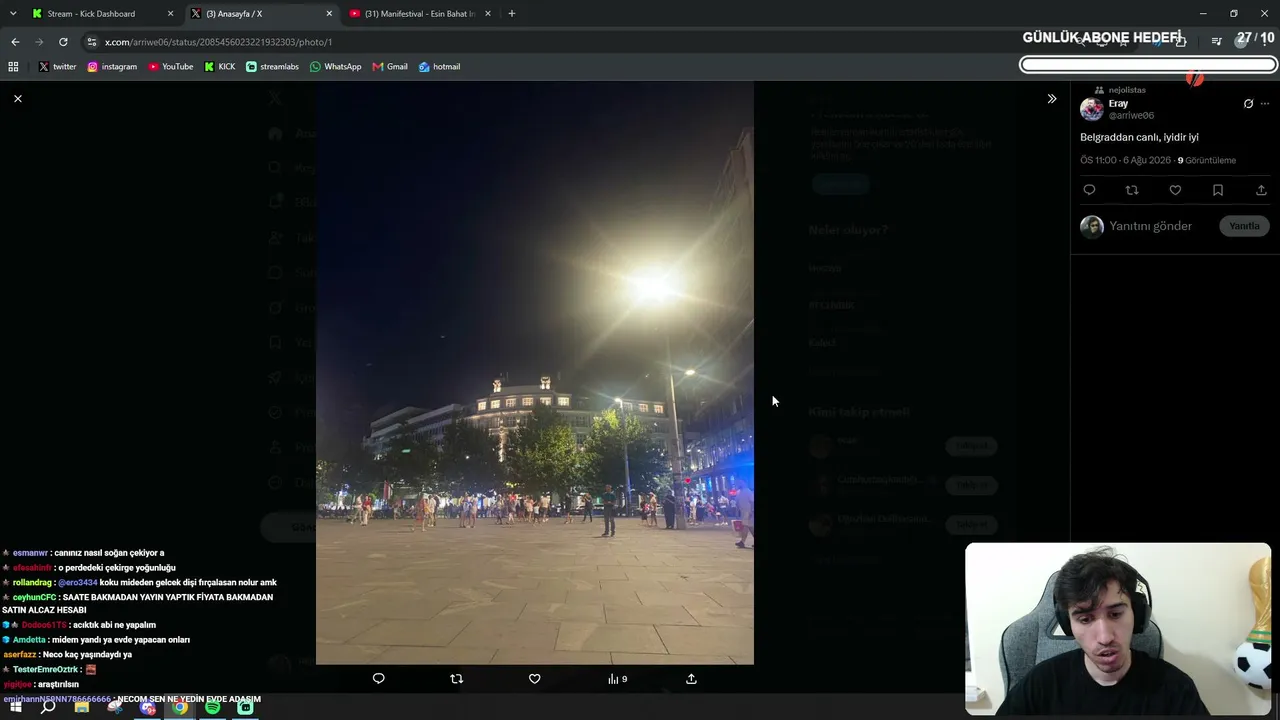Open the instagram bookmark

click(x=112, y=67)
